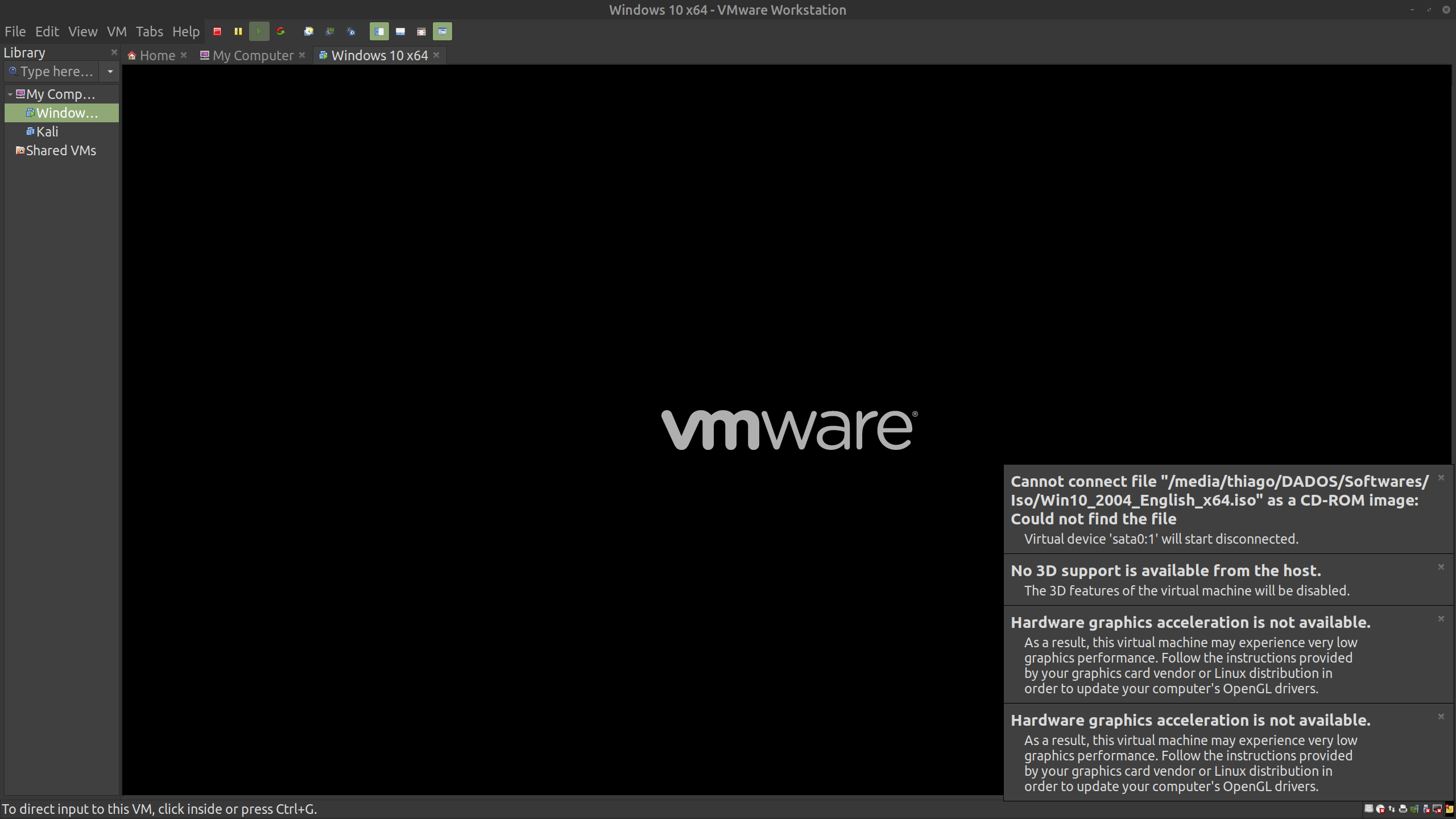Open the Help menu
The height and width of the screenshot is (819, 1456).
(x=185, y=31)
